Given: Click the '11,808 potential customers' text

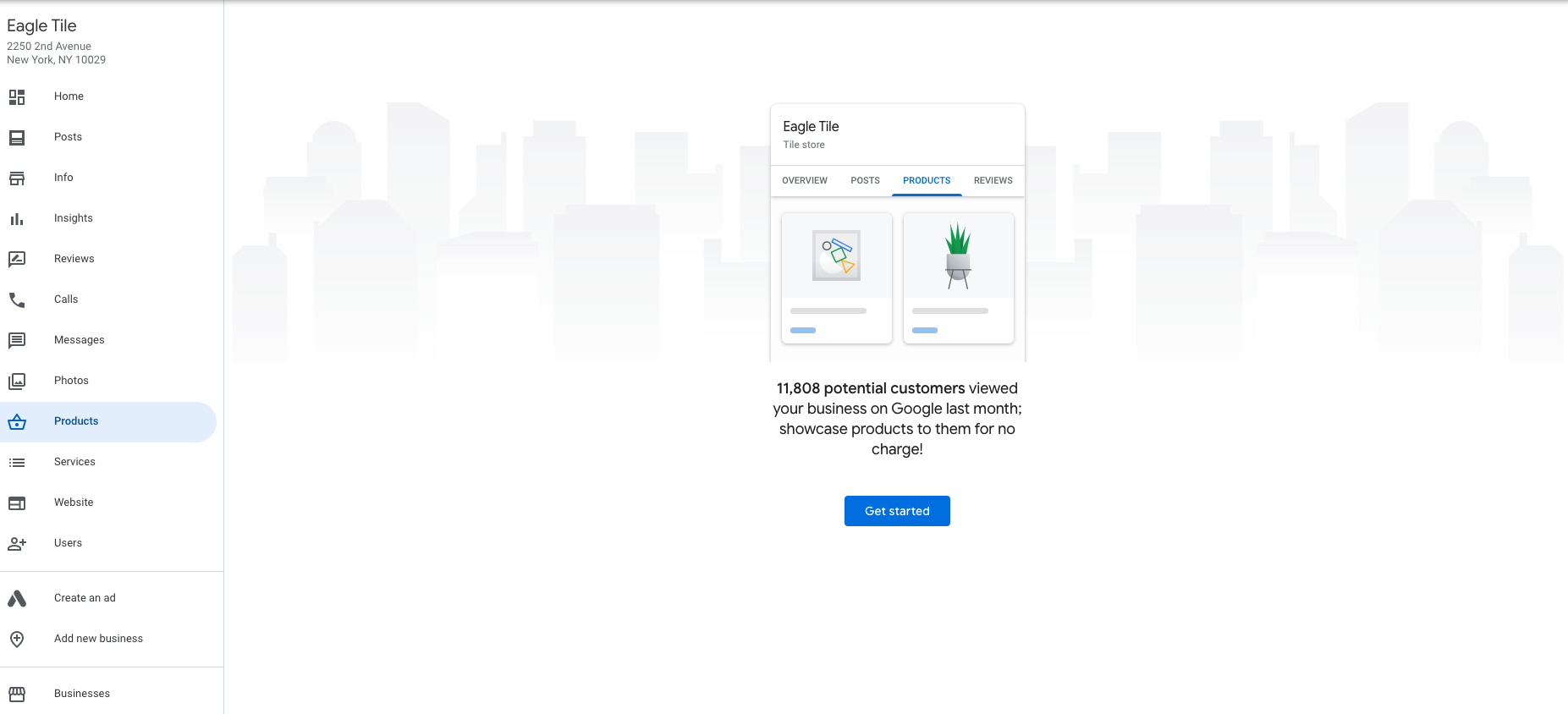Looking at the screenshot, I should [x=871, y=388].
